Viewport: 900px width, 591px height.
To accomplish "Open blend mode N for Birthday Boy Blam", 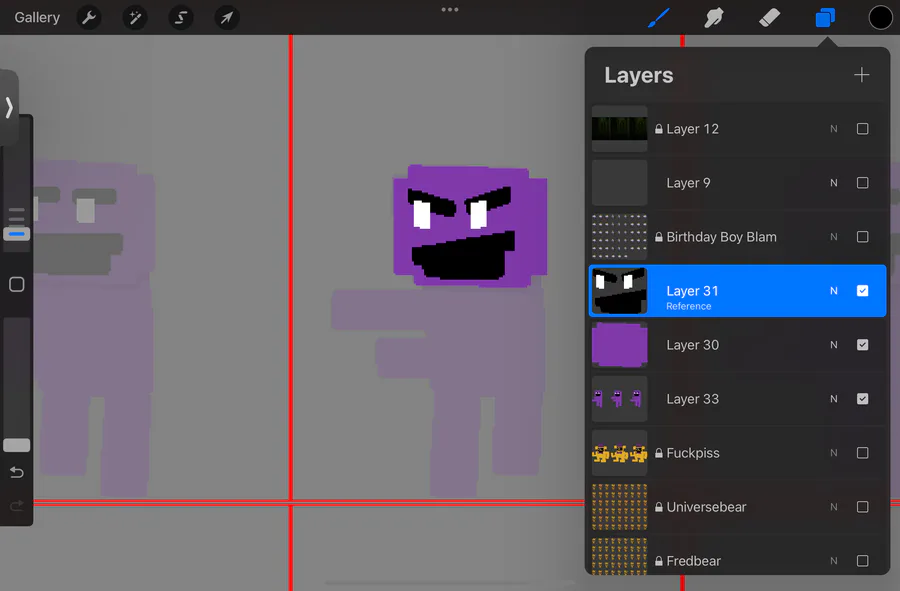I will 833,237.
